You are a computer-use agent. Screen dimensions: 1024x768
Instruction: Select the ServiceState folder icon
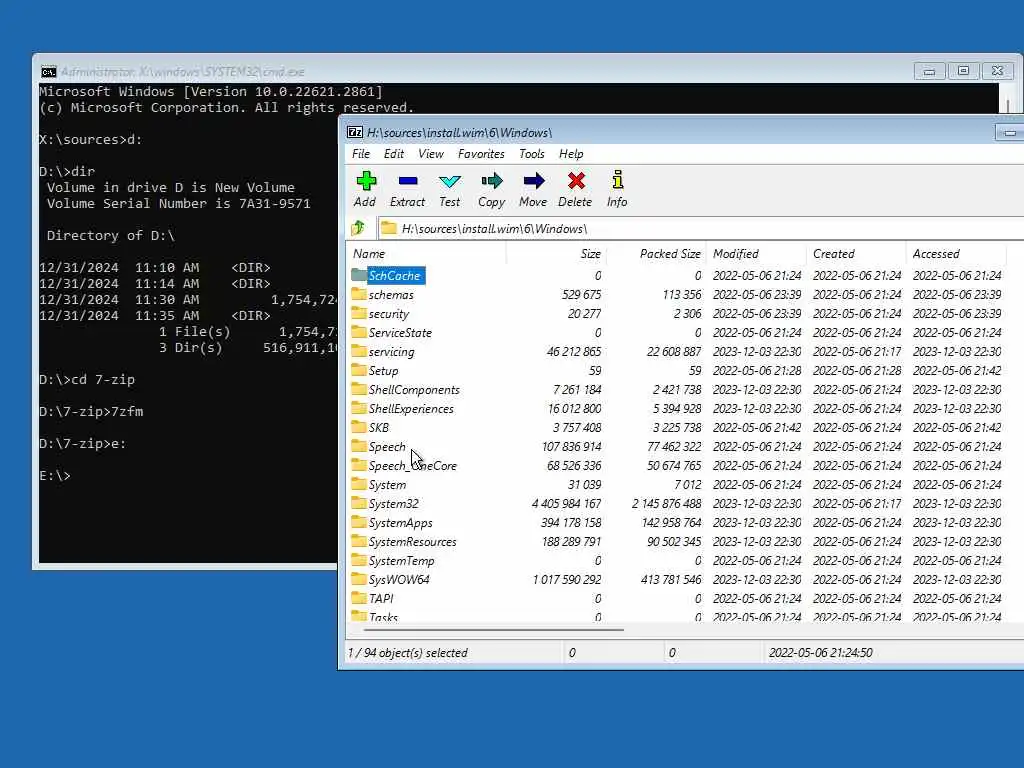click(359, 332)
